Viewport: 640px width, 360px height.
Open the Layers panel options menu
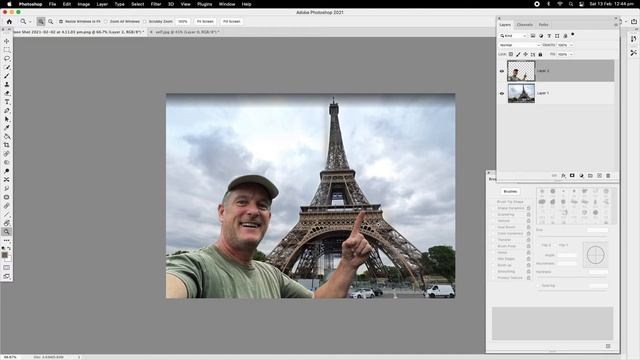point(616,25)
